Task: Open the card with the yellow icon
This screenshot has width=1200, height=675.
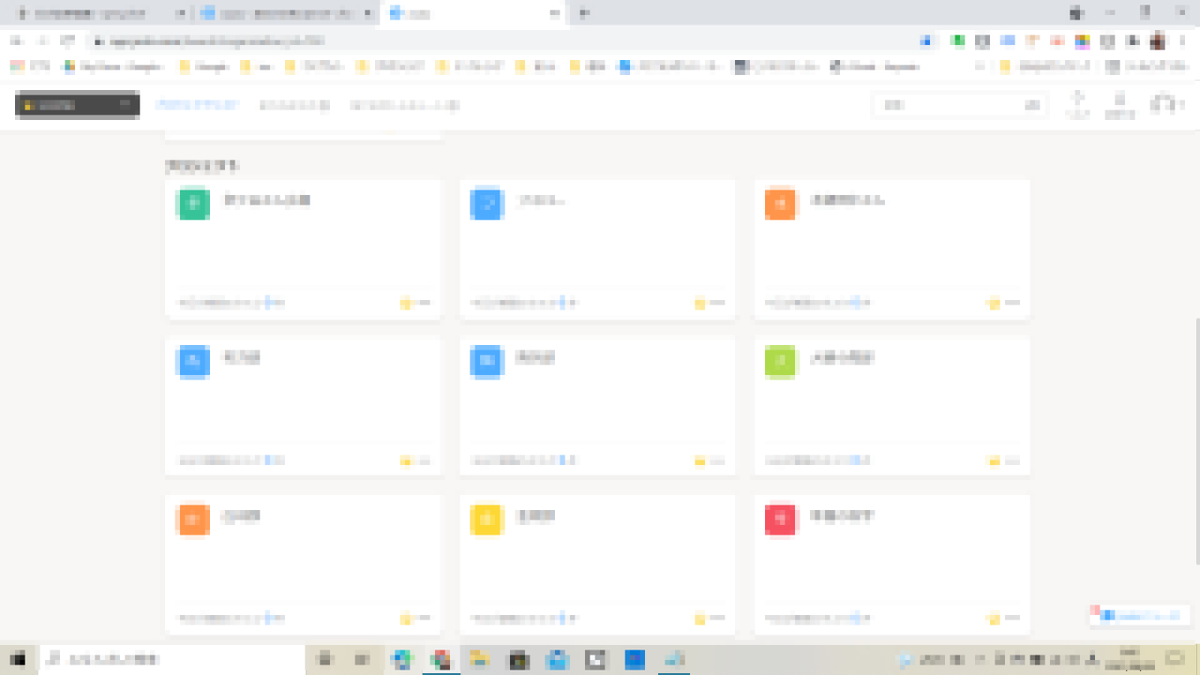Action: pos(597,563)
